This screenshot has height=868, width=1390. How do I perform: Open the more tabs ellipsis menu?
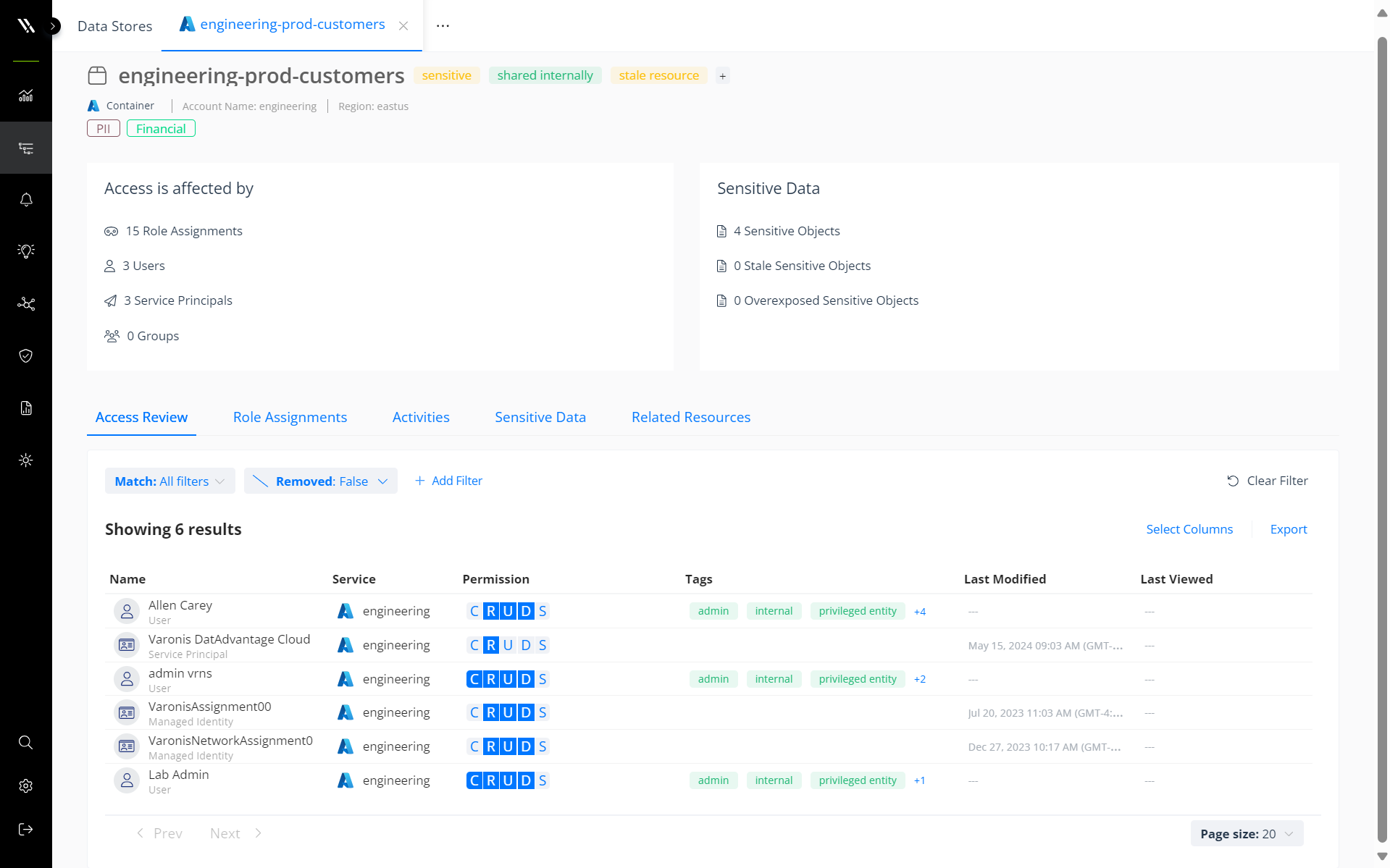pyautogui.click(x=443, y=26)
